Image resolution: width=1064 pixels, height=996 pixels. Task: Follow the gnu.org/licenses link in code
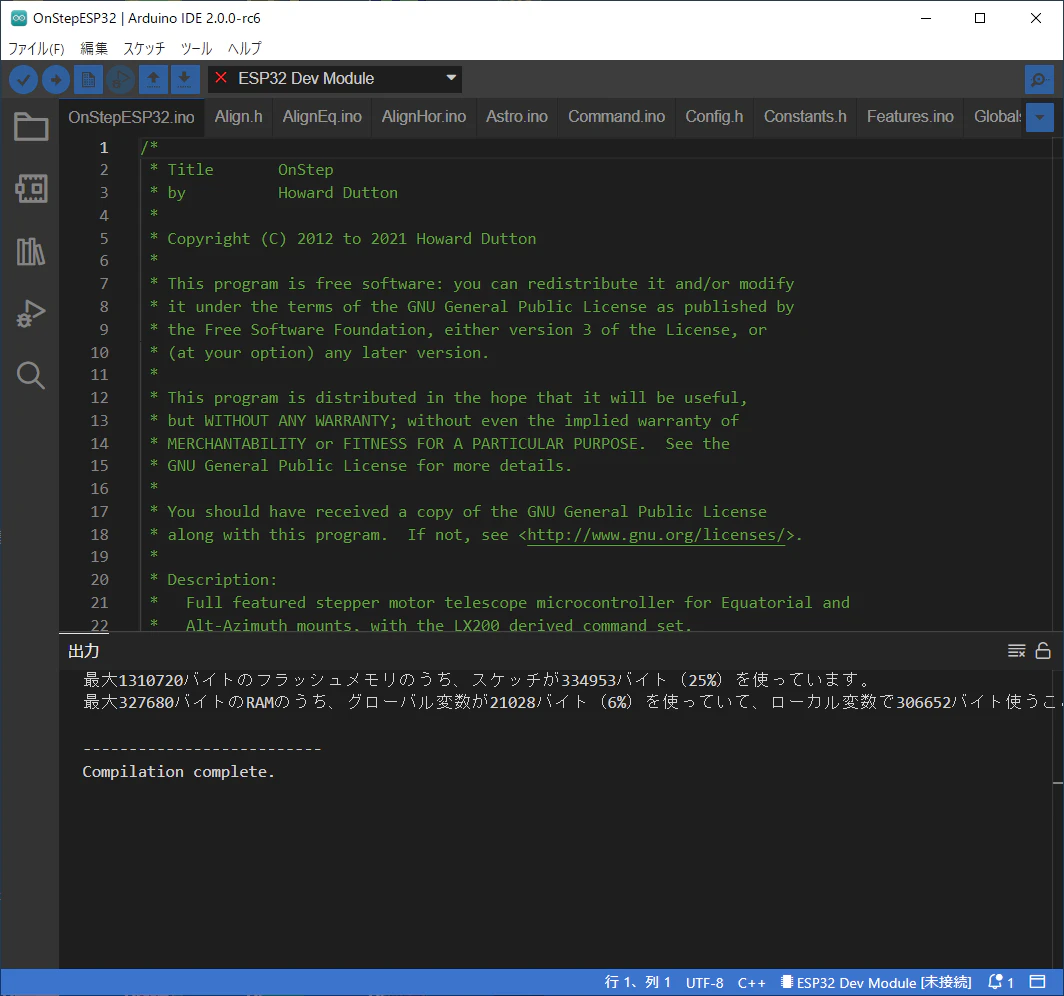[656, 535]
